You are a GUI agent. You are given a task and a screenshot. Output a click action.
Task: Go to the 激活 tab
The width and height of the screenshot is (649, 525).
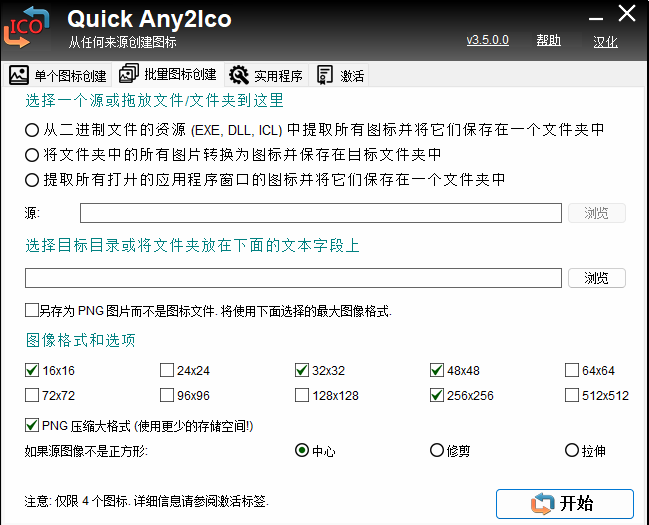click(x=339, y=75)
